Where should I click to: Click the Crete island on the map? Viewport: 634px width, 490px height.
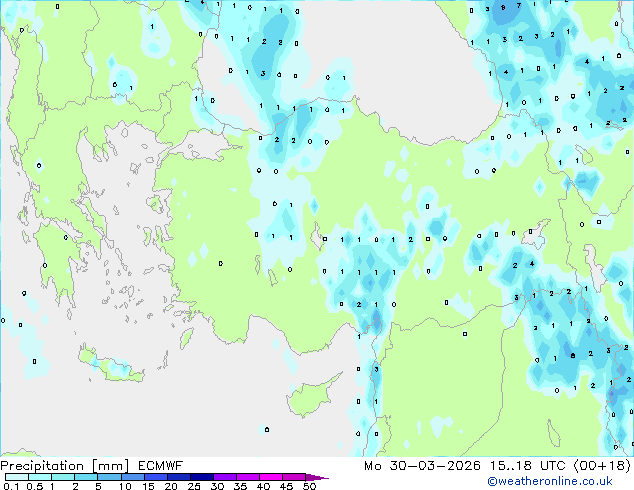(x=111, y=366)
